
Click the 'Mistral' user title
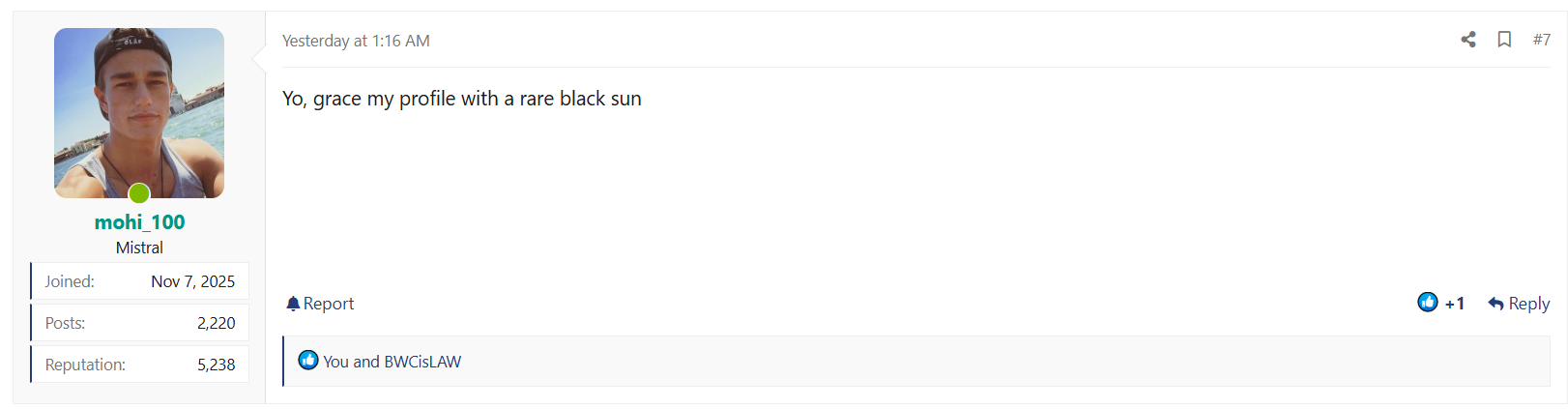pos(139,248)
